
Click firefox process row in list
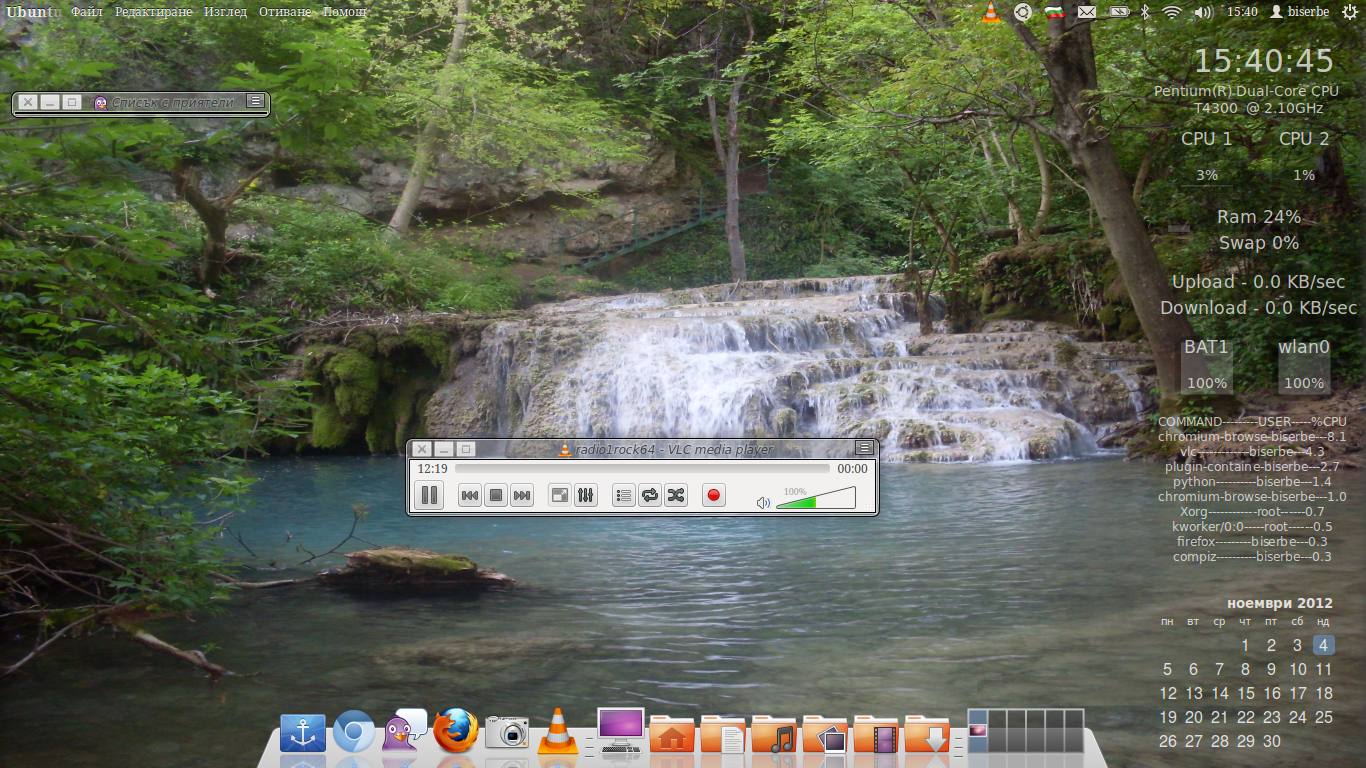point(1252,541)
